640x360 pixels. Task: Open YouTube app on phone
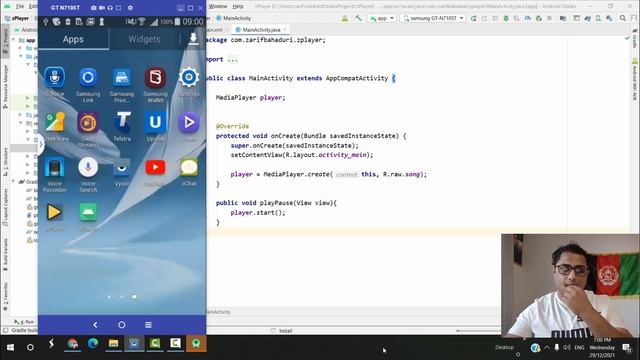pos(155,167)
